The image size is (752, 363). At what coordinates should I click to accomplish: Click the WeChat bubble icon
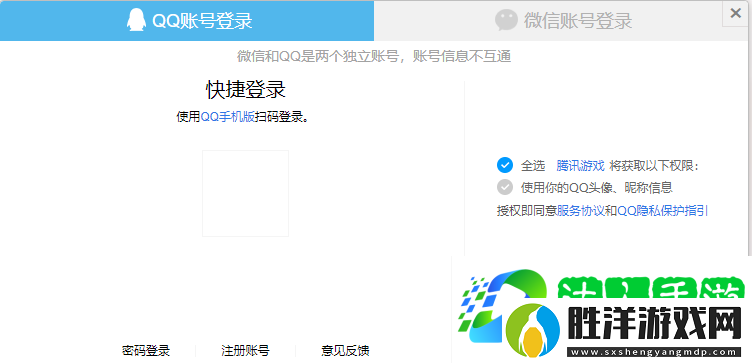click(x=506, y=20)
